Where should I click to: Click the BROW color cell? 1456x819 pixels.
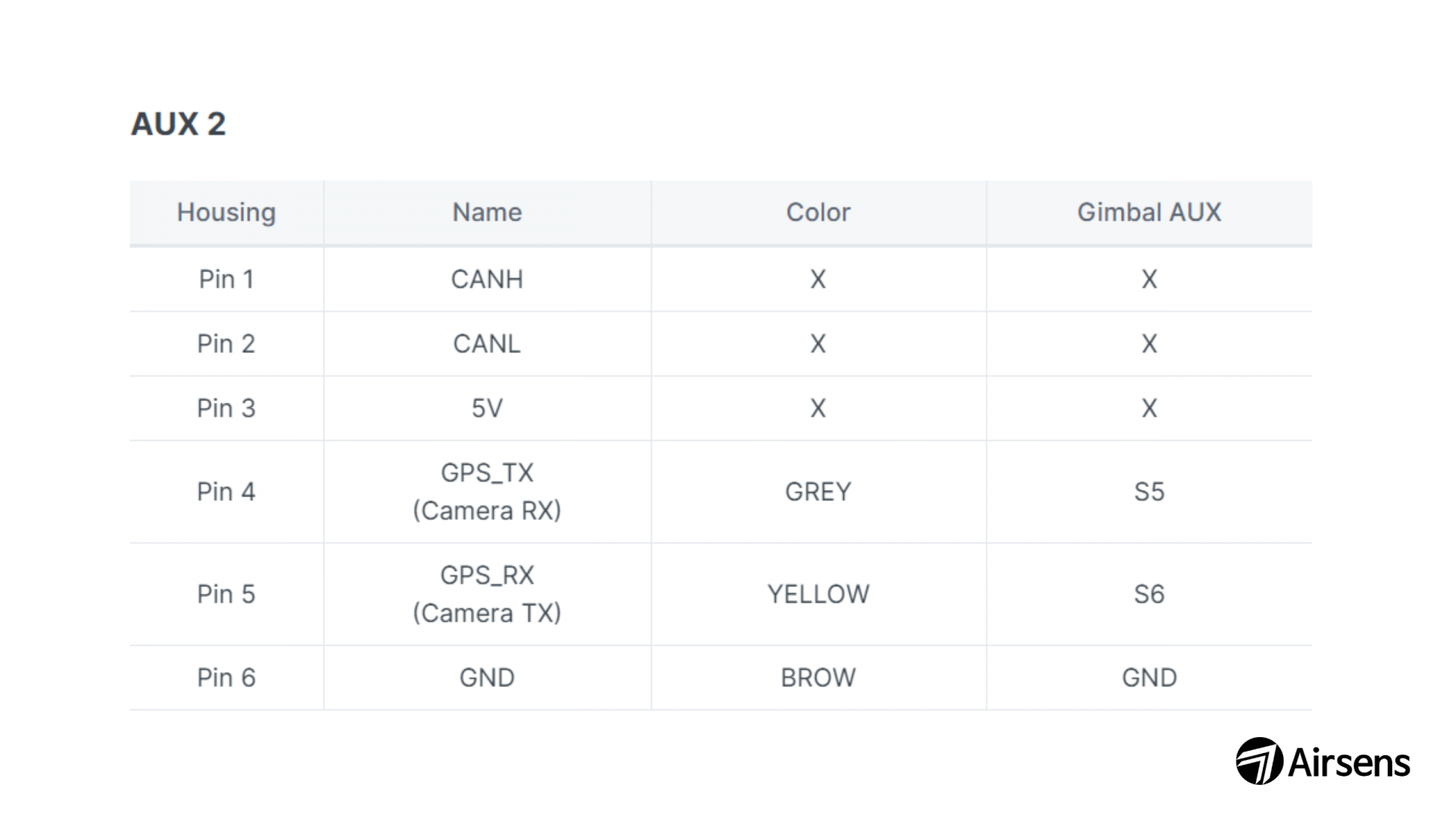(818, 677)
